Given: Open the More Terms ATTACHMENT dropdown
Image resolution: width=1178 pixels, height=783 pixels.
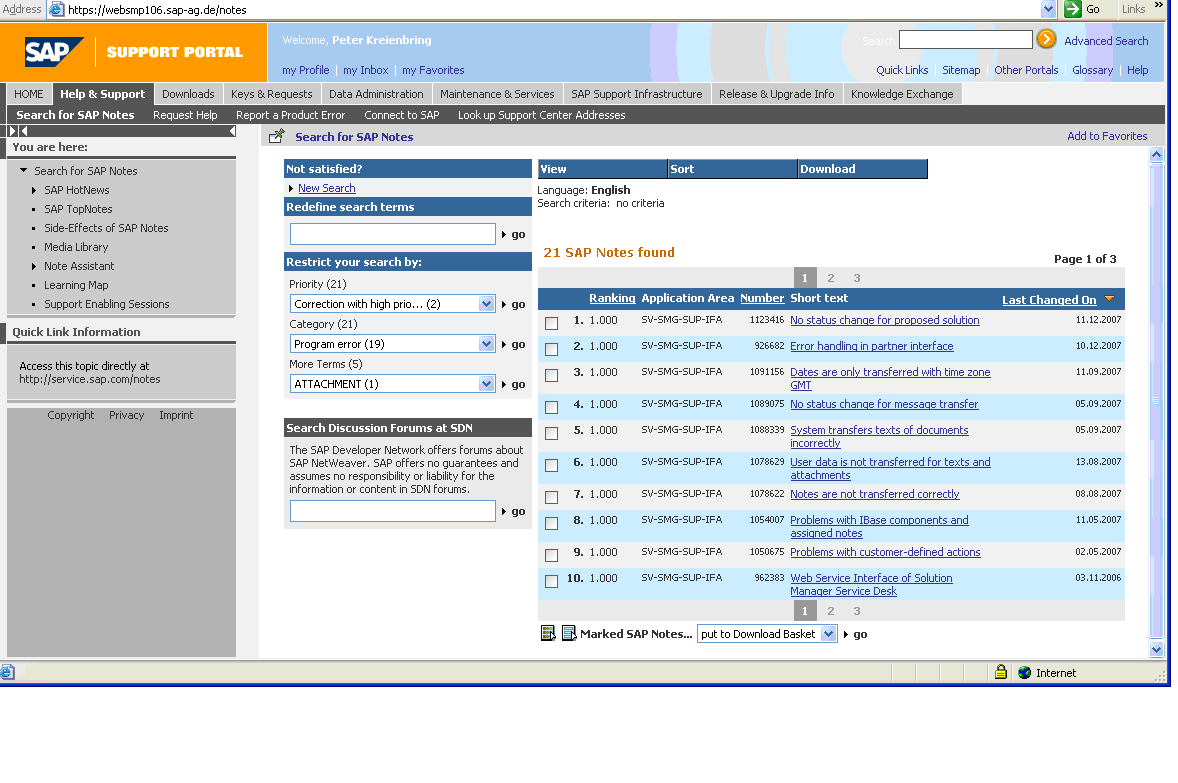Looking at the screenshot, I should [x=487, y=383].
